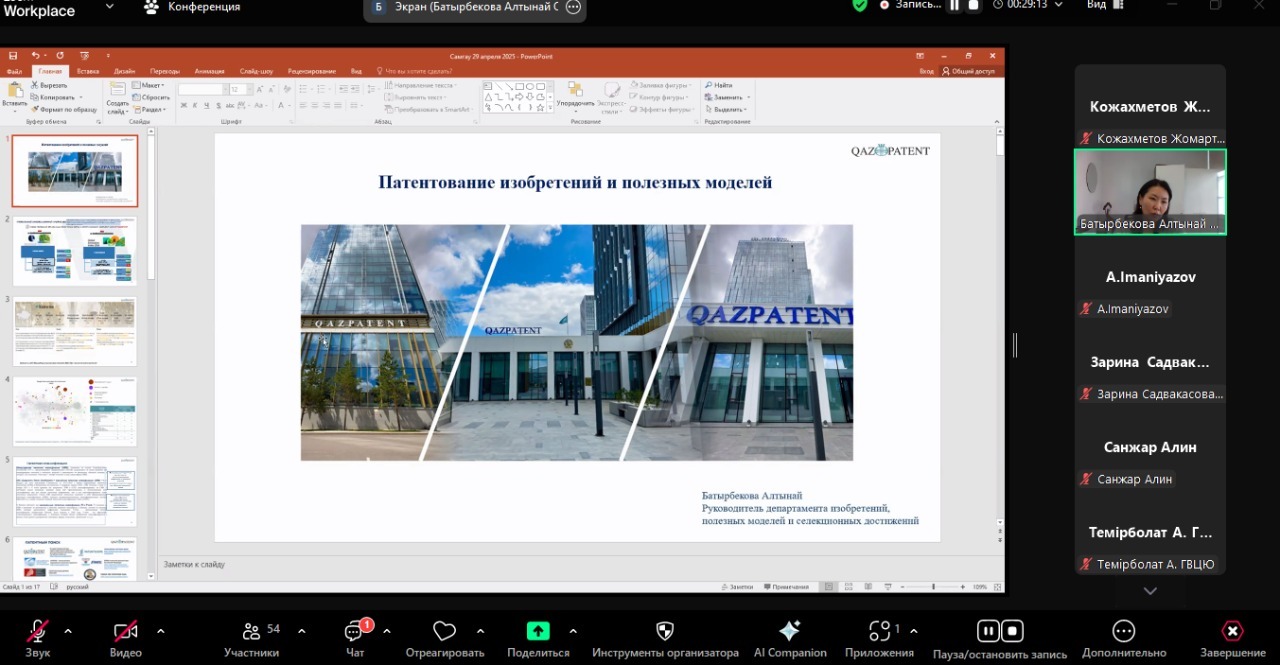Click the green Поделиться share screen icon
Viewport: 1280px width, 665px height.
538,631
